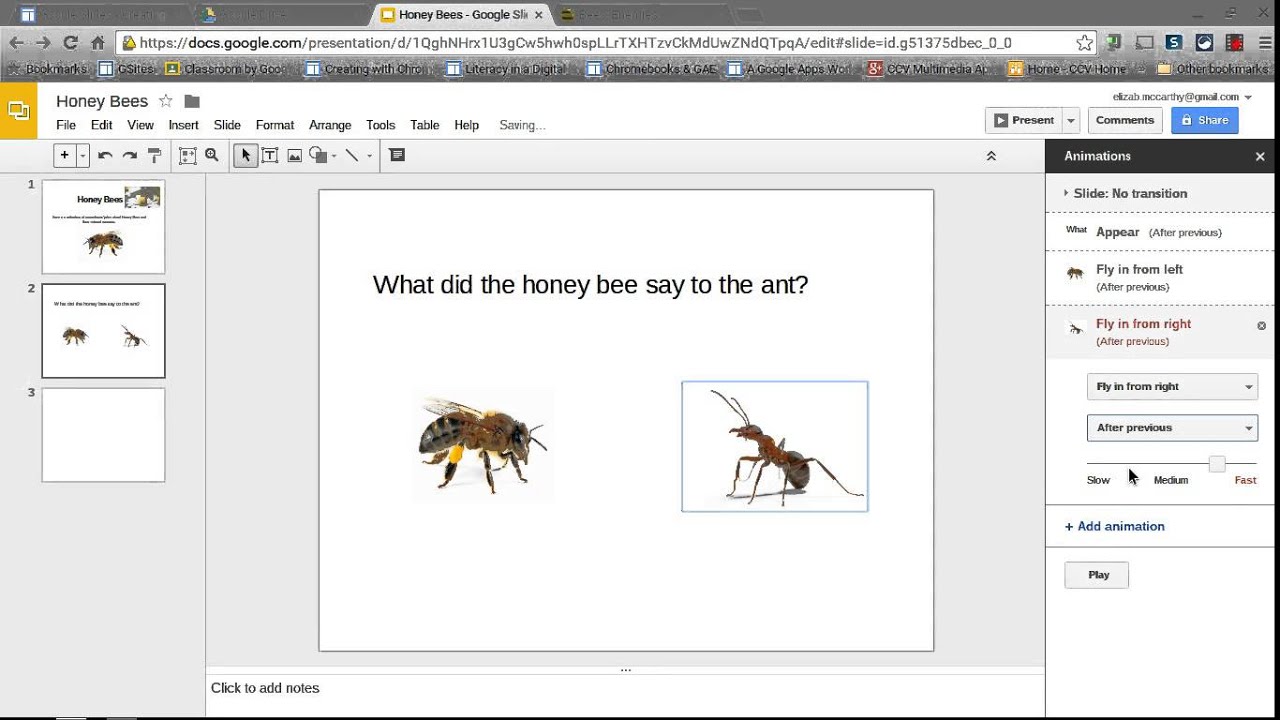Select slide 2 thumbnail
The height and width of the screenshot is (720, 1280).
pyautogui.click(x=103, y=331)
